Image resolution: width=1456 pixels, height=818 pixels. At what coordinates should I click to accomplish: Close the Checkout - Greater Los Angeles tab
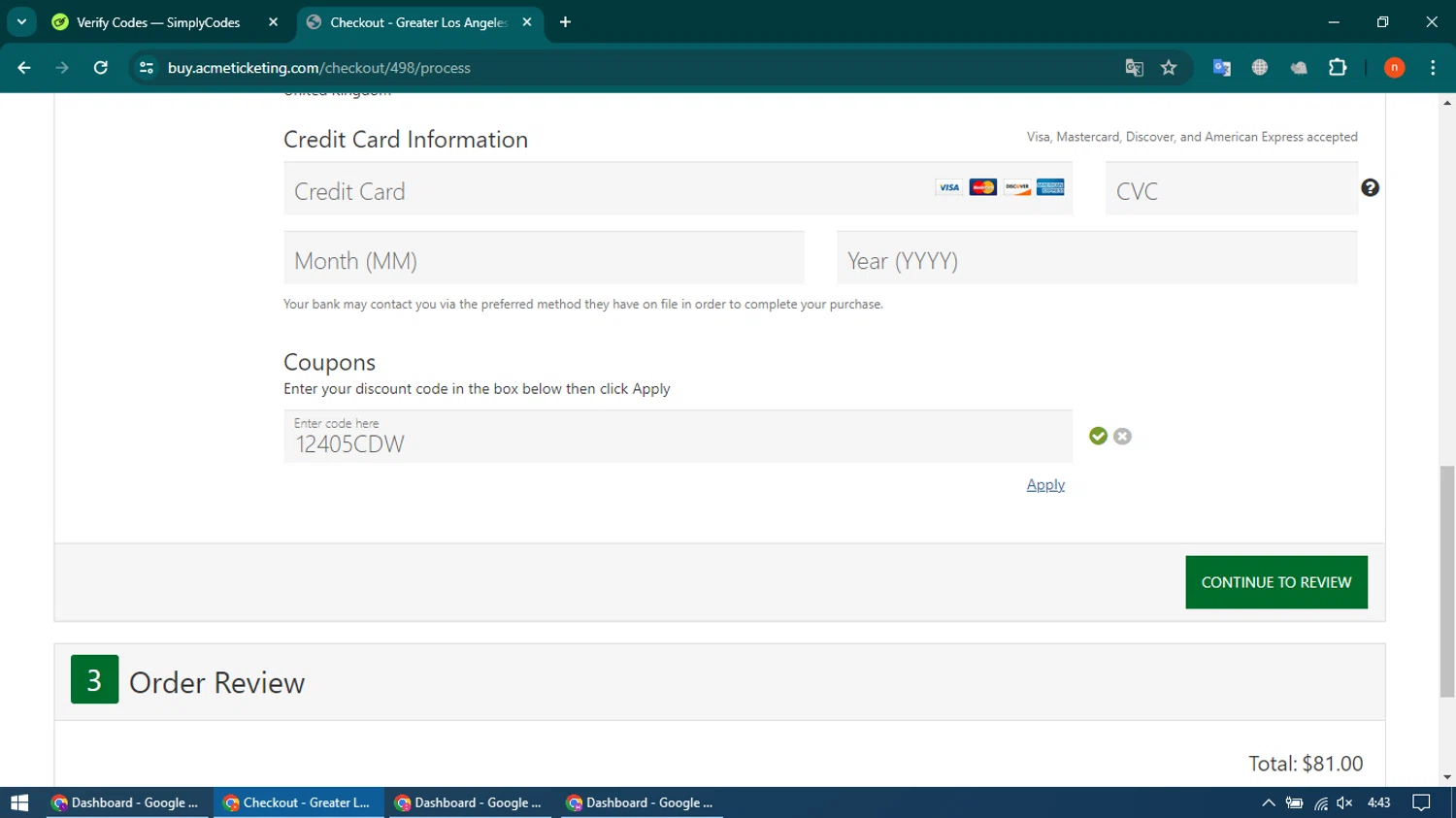pyautogui.click(x=527, y=22)
